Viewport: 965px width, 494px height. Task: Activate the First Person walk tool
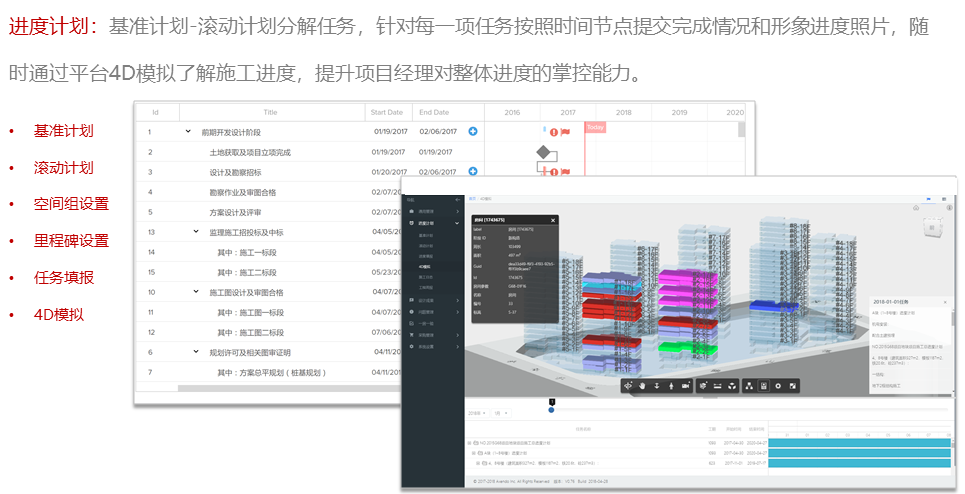(671, 386)
